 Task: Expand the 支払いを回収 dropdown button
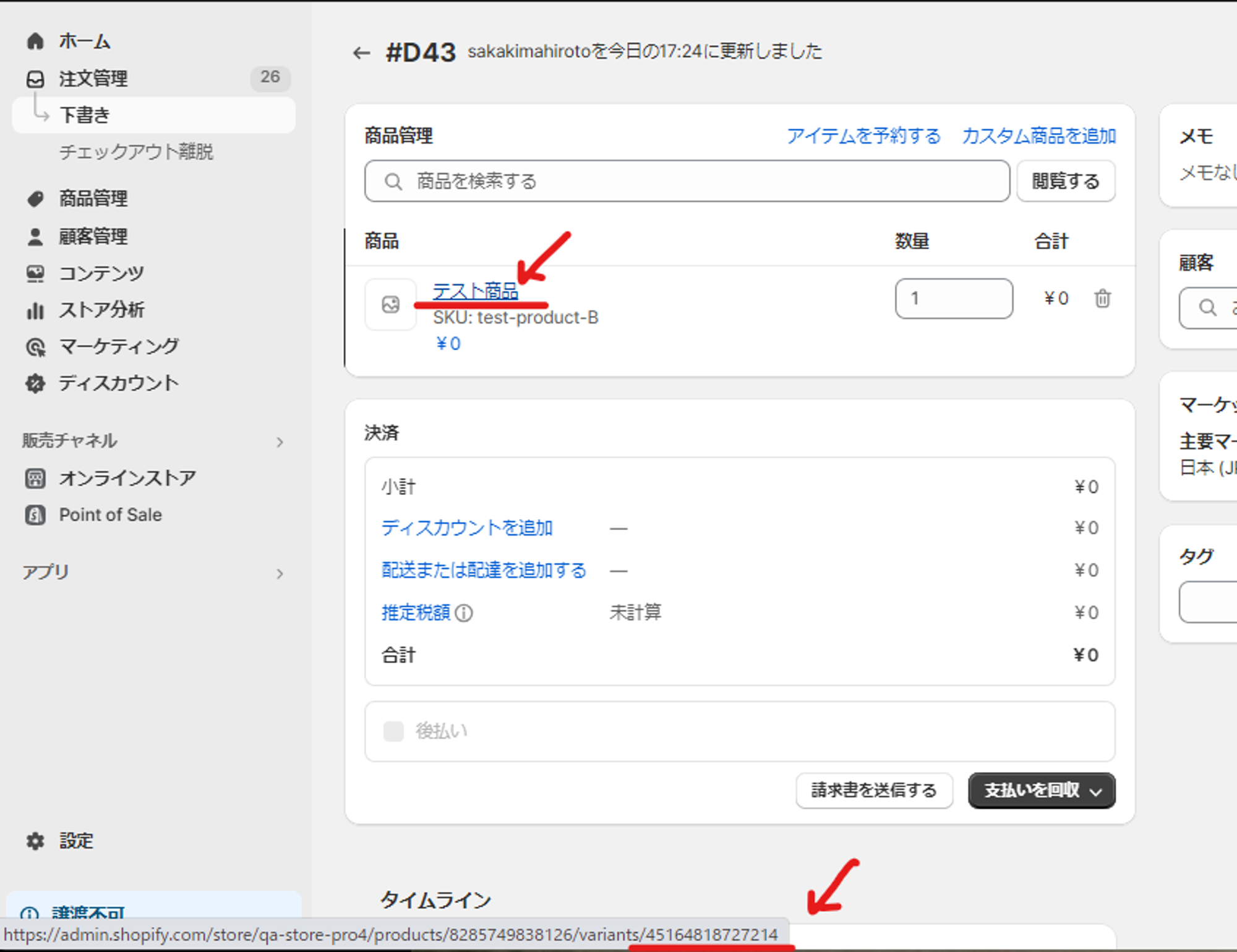(x=1042, y=791)
